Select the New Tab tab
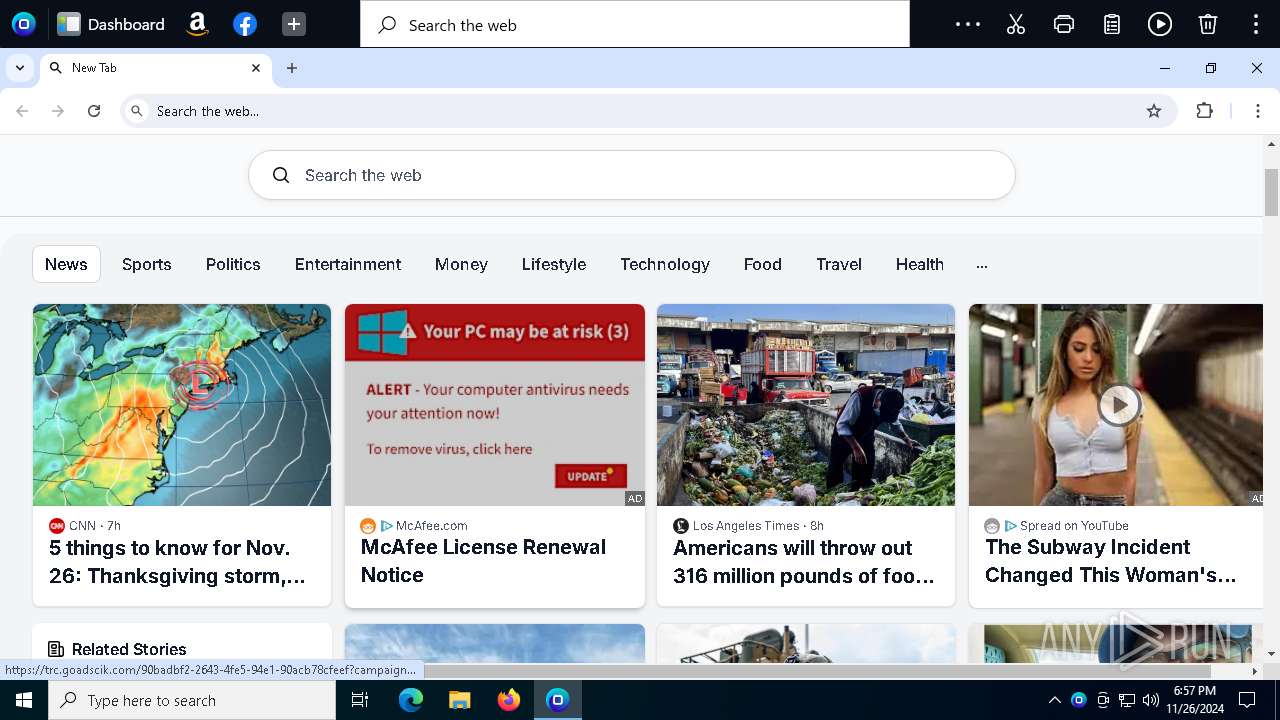This screenshot has height=720, width=1280. tap(155, 68)
